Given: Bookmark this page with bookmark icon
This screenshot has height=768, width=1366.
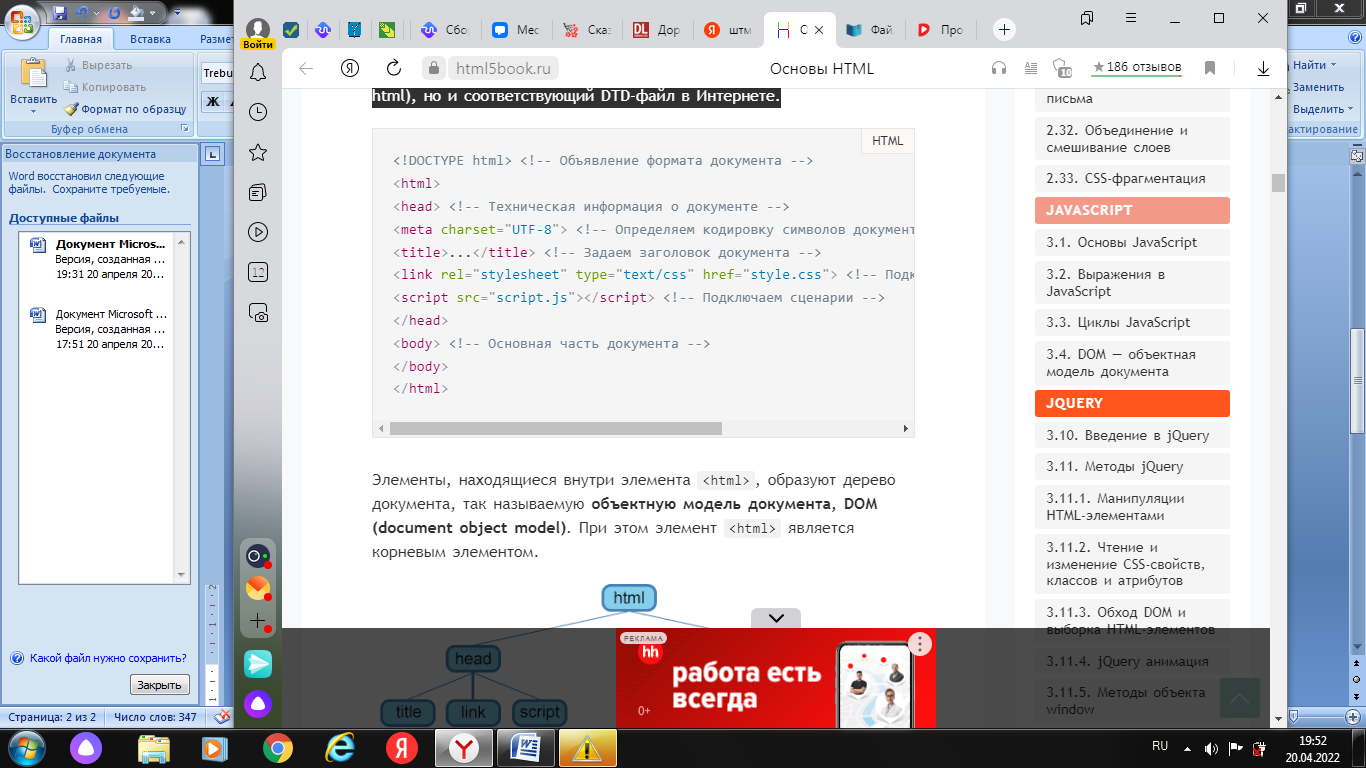Looking at the screenshot, I should [1210, 68].
